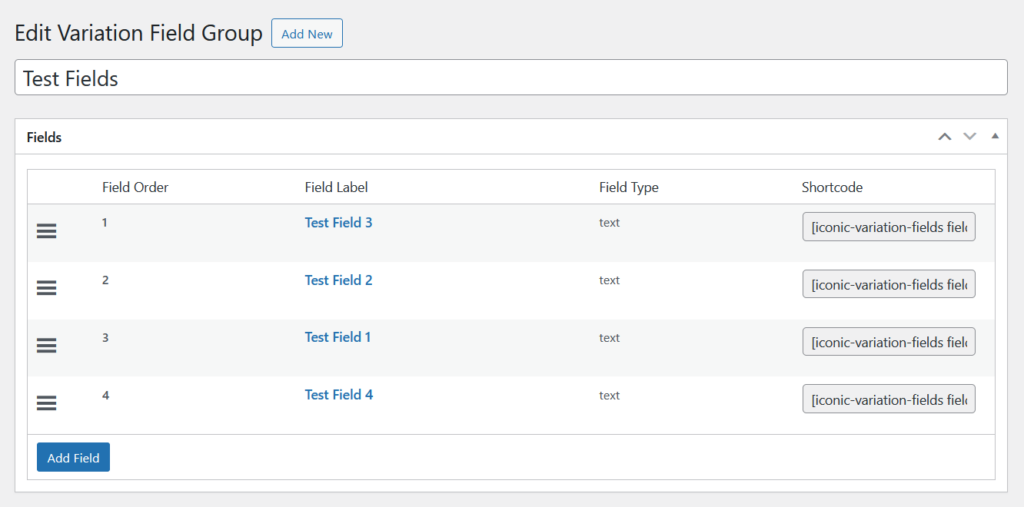The image size is (1024, 507).
Task: Click the group title field containing Test Fields
Action: [511, 78]
